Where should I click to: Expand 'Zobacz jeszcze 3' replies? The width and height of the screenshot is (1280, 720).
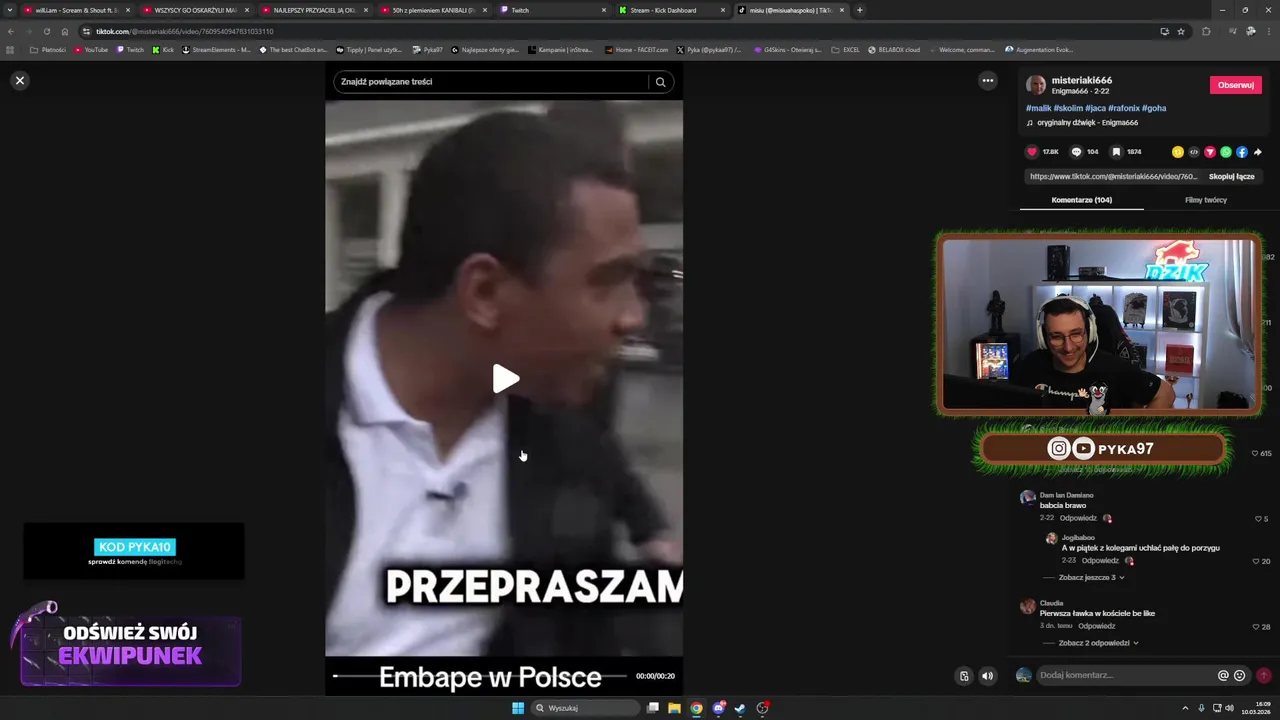[x=1091, y=577]
